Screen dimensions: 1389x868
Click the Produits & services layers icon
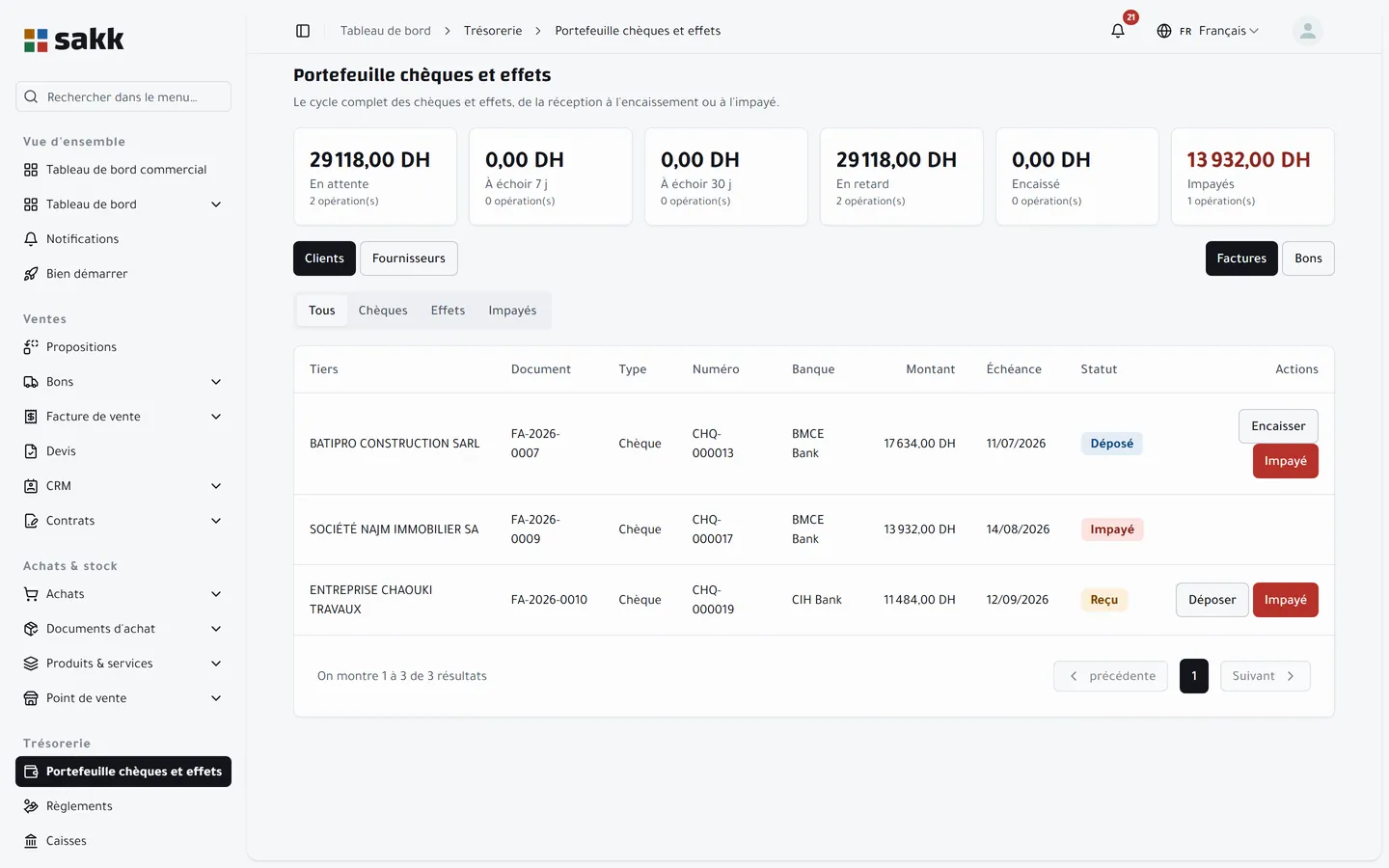point(31,664)
